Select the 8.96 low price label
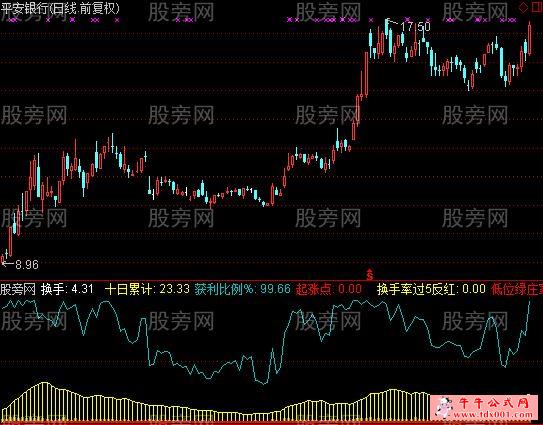543x425 pixels. pos(27,265)
